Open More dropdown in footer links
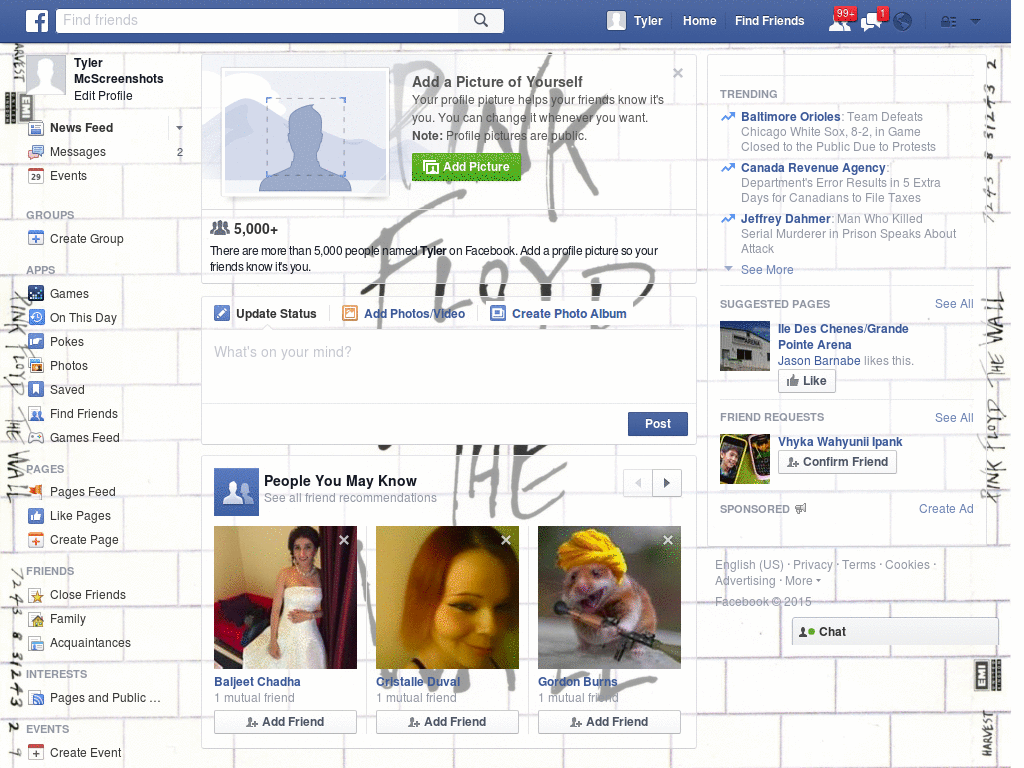1024x768 pixels. 803,581
